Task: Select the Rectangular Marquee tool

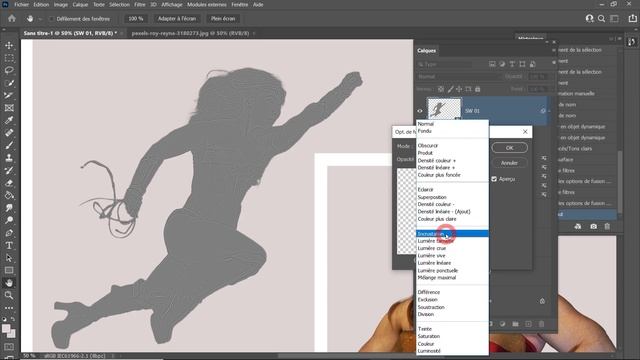Action: (9, 58)
